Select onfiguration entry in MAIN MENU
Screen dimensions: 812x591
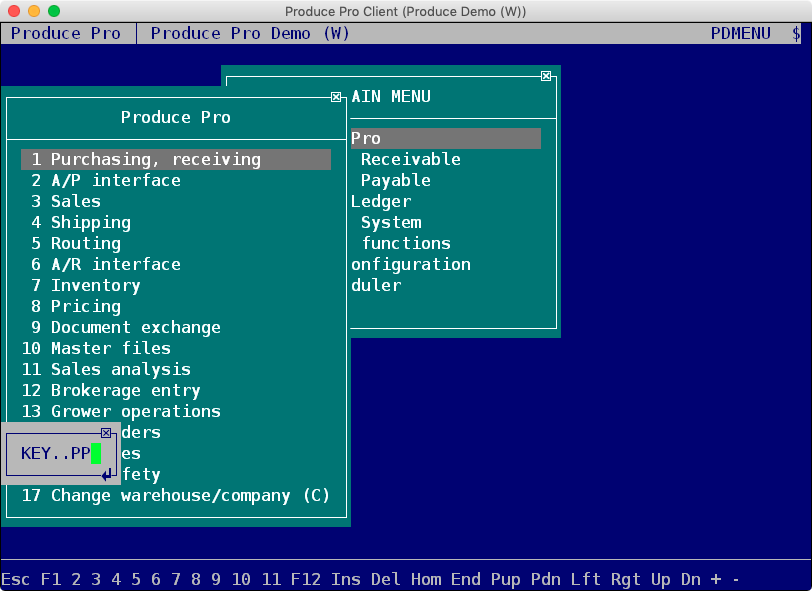(x=411, y=264)
